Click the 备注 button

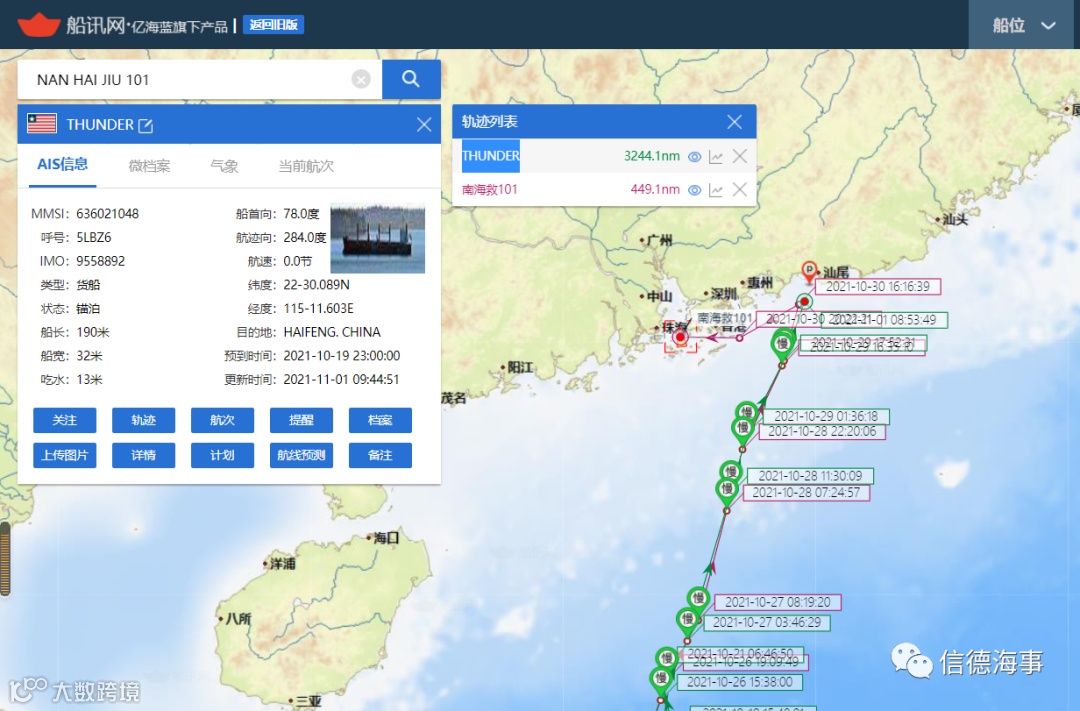[380, 455]
